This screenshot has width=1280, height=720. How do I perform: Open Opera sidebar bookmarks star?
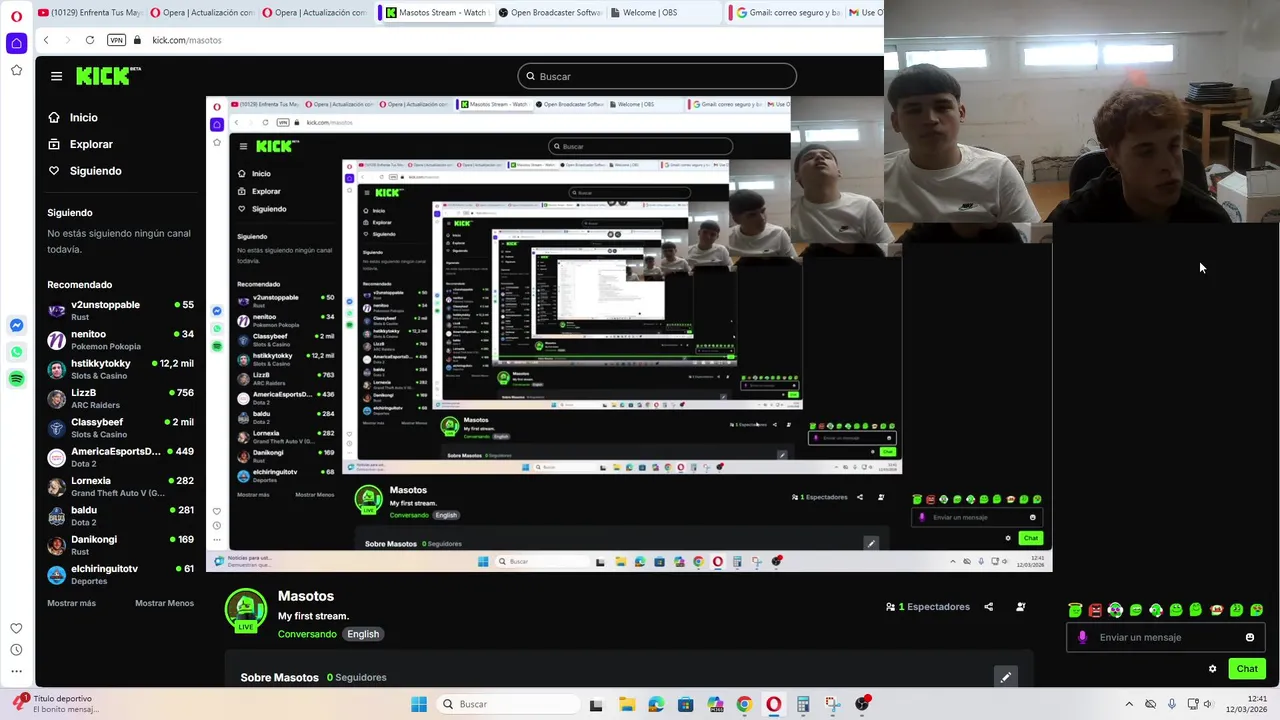click(x=16, y=70)
